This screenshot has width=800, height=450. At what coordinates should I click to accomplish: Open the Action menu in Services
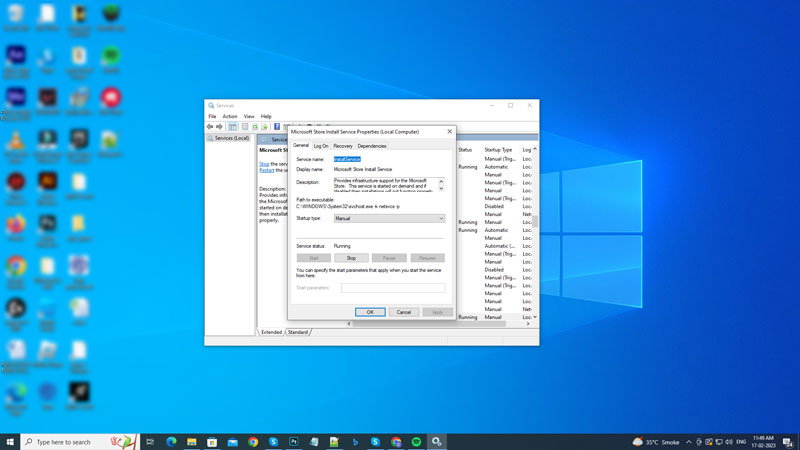pos(230,116)
